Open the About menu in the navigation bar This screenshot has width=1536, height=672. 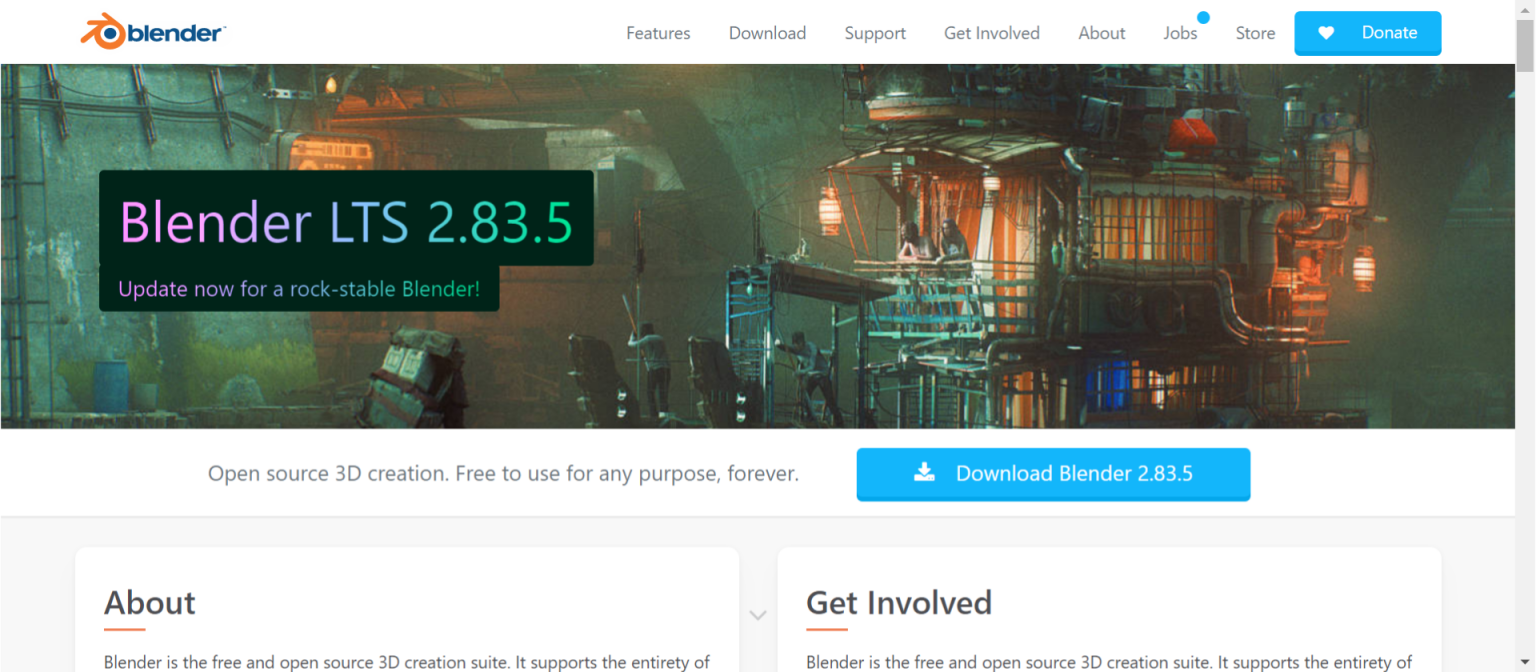coord(1100,33)
